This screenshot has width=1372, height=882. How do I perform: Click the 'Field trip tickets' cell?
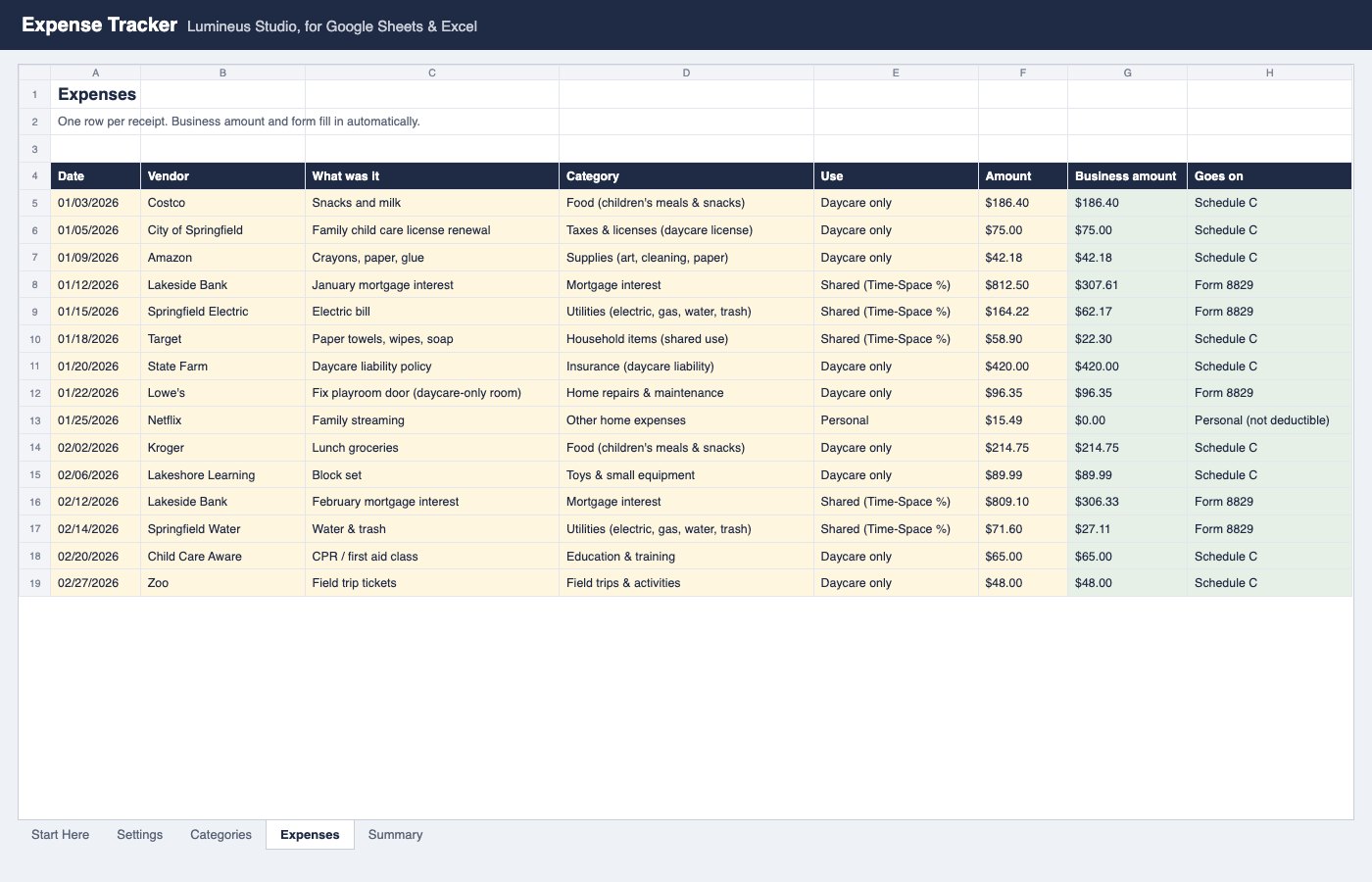tap(432, 583)
